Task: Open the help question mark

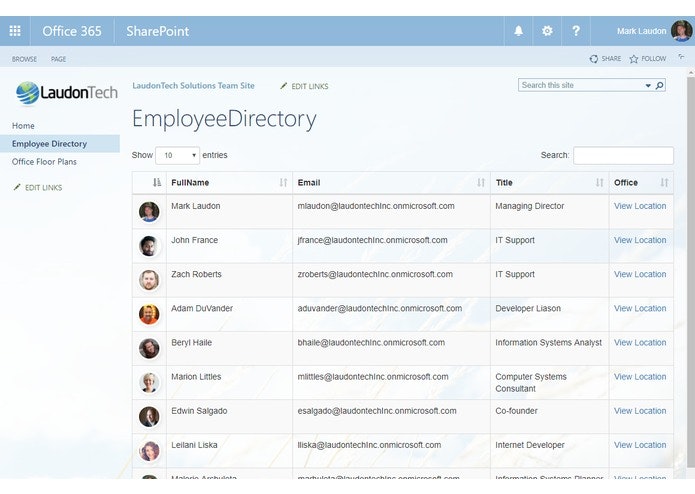Action: point(576,31)
